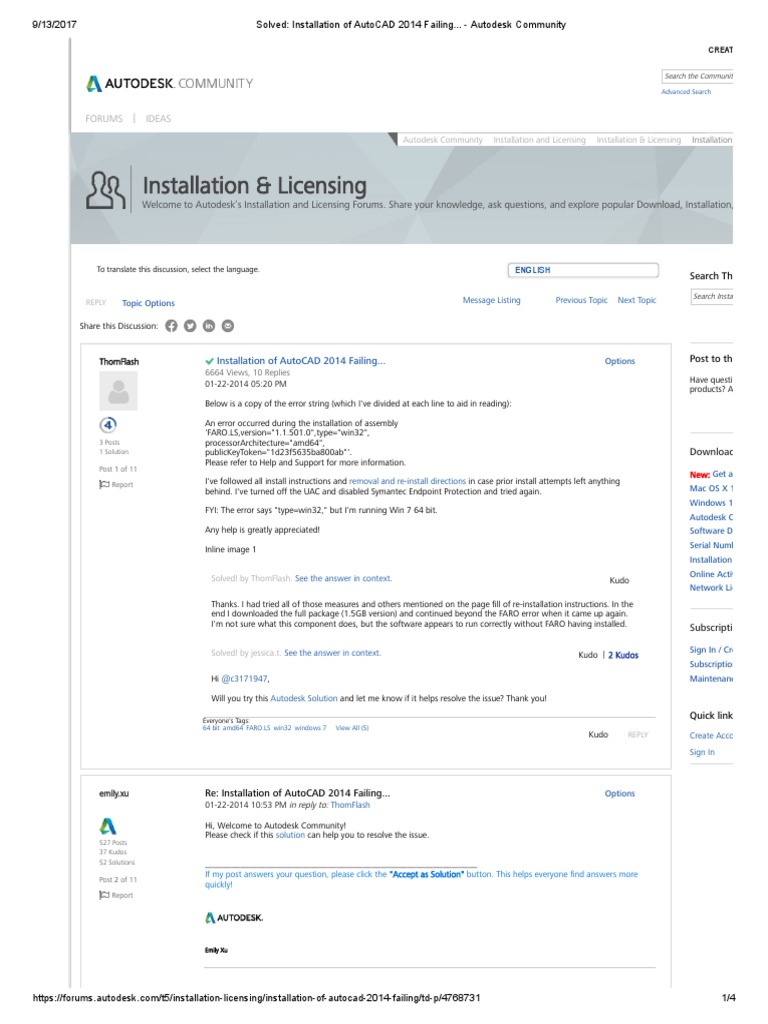Open Installation & Licensing breadcrumb
The height and width of the screenshot is (1024, 768).
pyautogui.click(x=639, y=140)
